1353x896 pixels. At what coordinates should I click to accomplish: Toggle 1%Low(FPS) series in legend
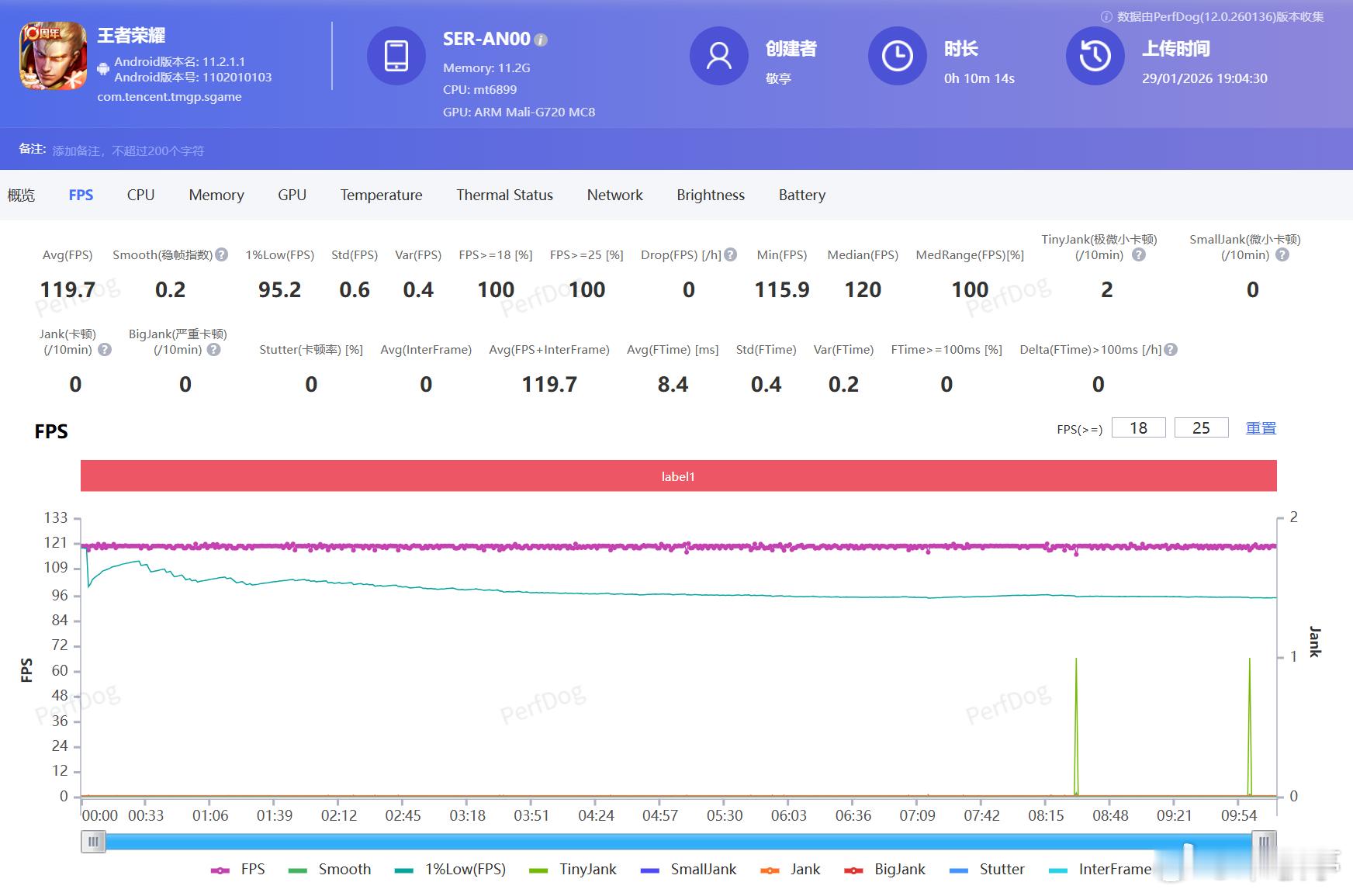click(451, 870)
